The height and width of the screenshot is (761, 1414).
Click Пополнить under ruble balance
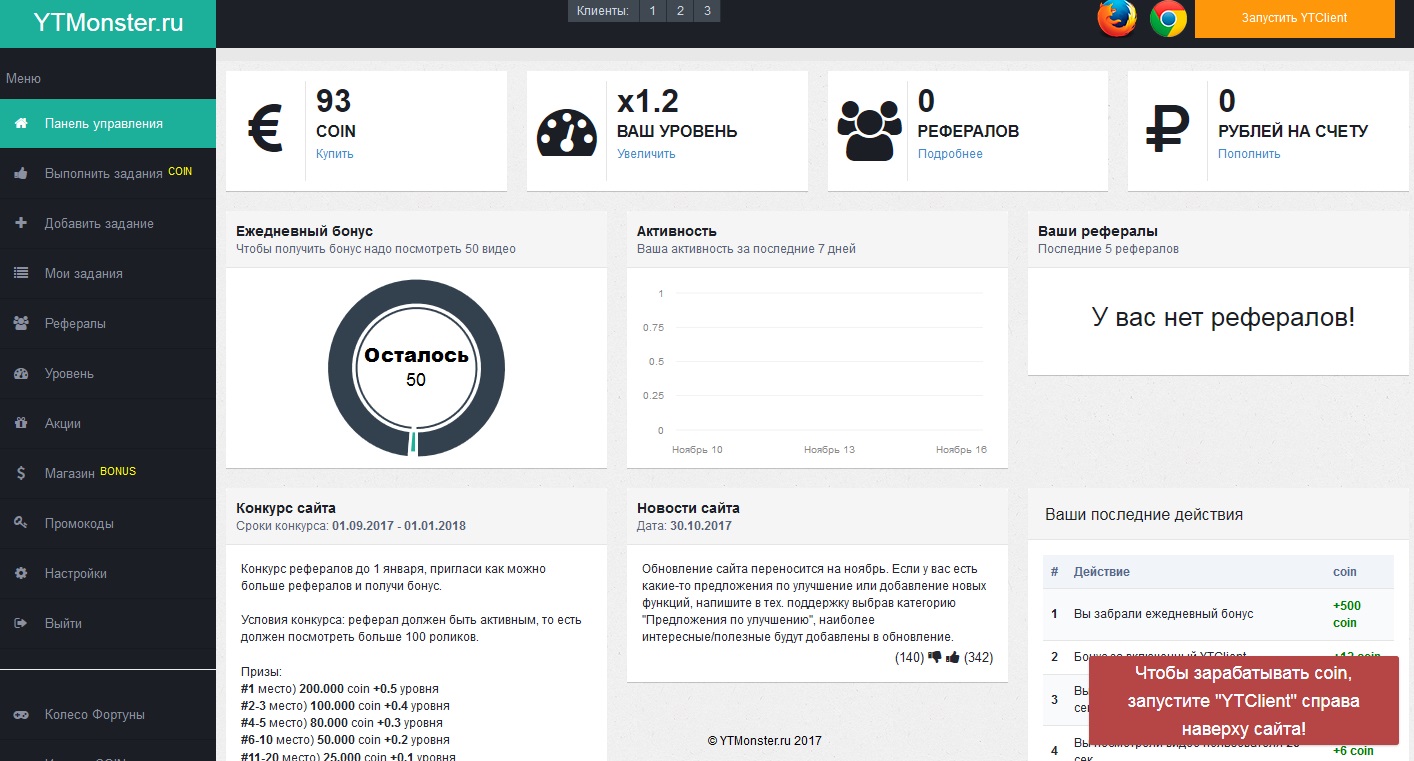tap(1249, 154)
